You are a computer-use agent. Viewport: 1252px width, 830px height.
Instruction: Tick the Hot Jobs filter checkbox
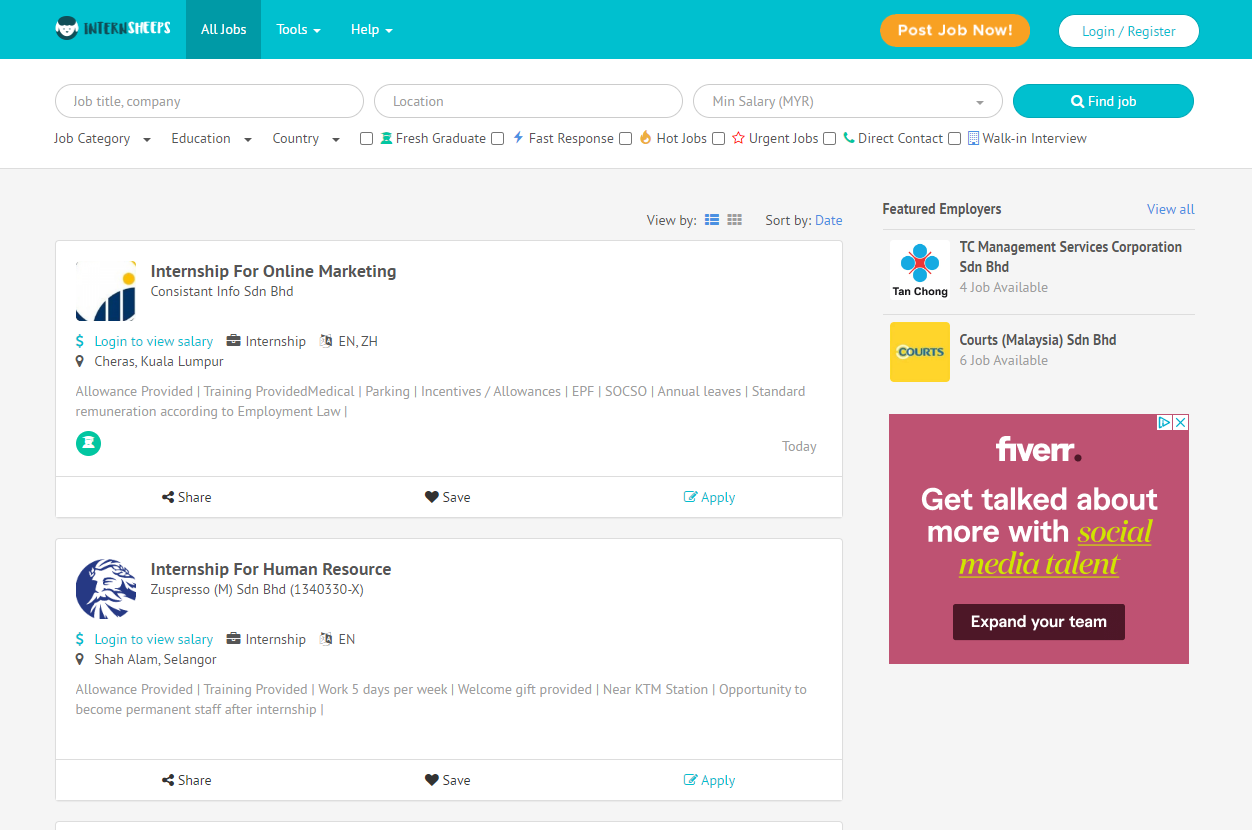coord(626,139)
